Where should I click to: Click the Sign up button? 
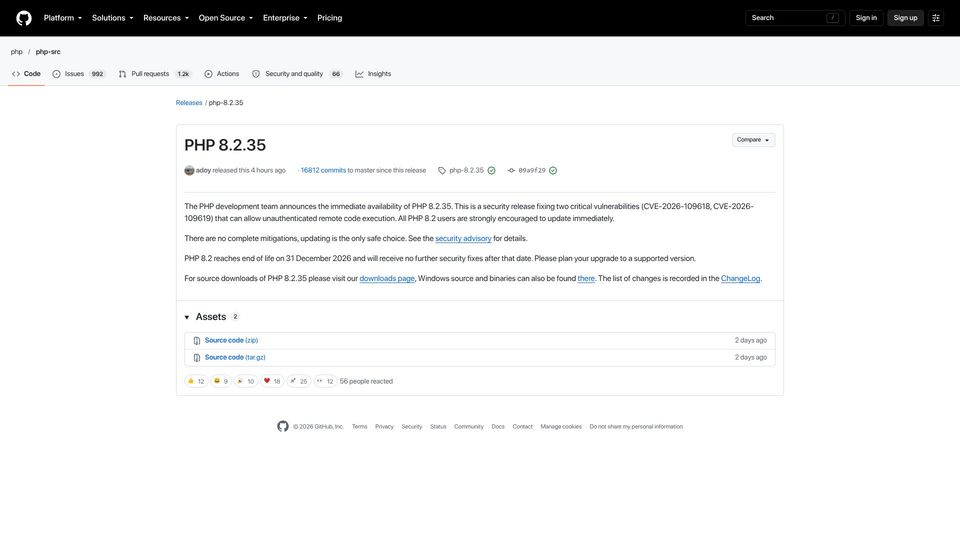pyautogui.click(x=905, y=18)
